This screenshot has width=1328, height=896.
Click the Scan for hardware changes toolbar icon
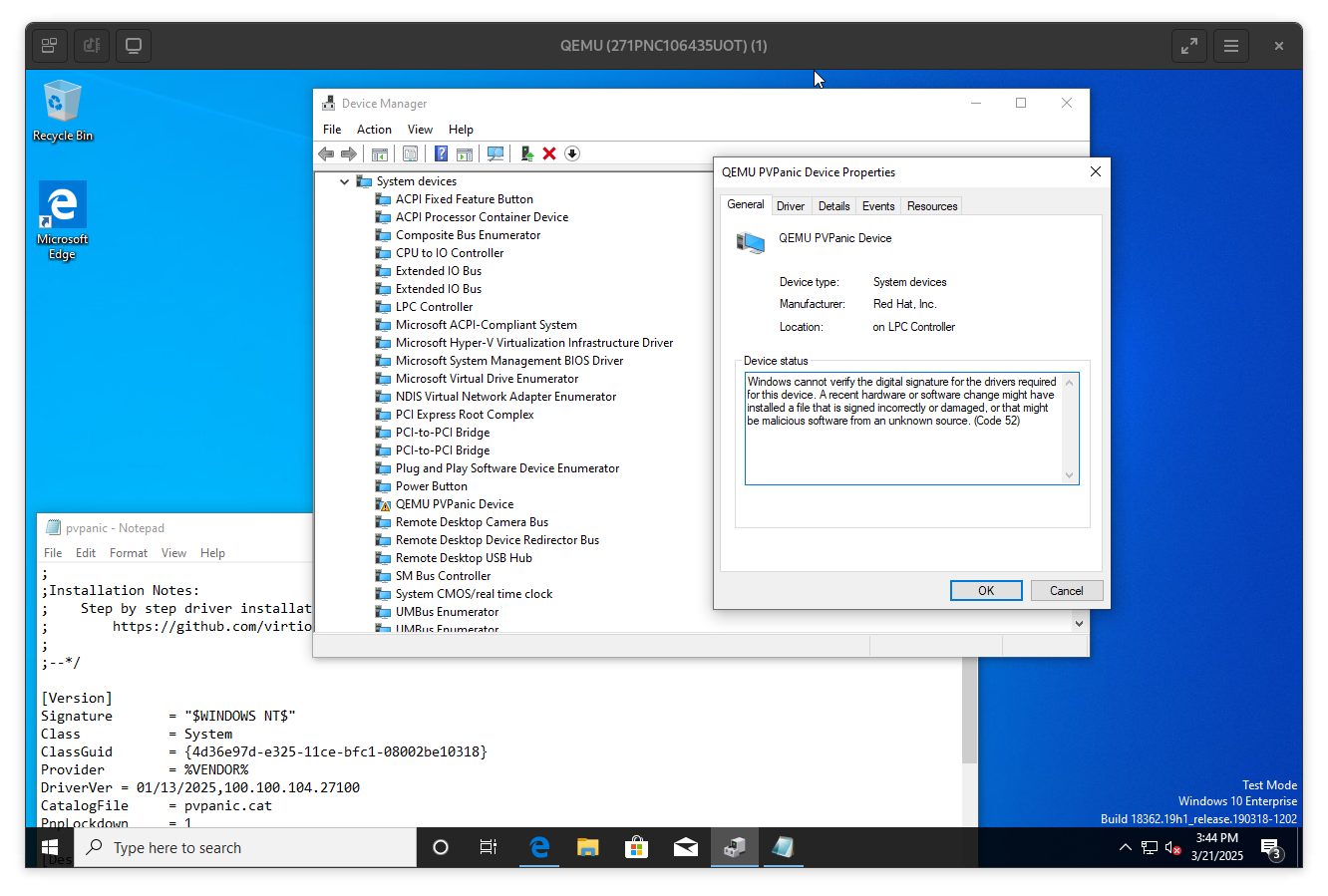496,153
